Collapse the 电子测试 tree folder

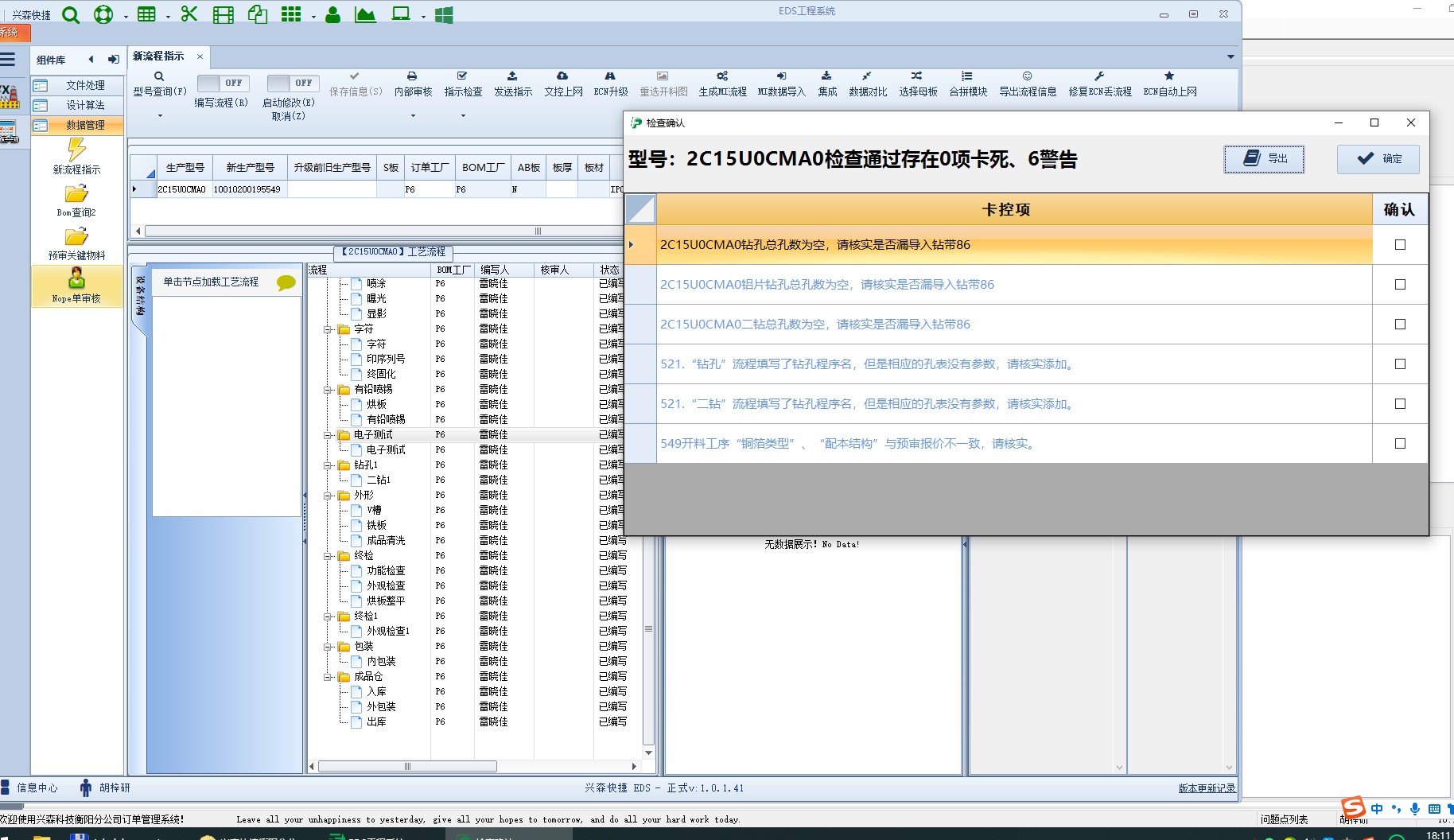tap(327, 435)
